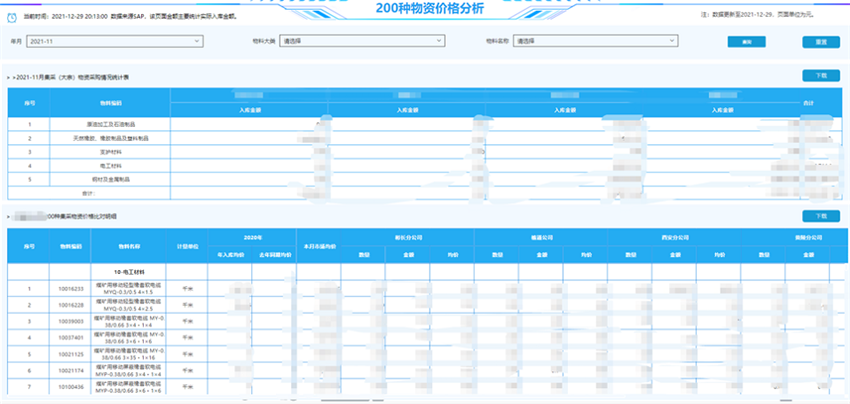Viewport: 850px width, 404px height.
Task: Click the 10-电工材料 group row
Action: tap(128, 271)
